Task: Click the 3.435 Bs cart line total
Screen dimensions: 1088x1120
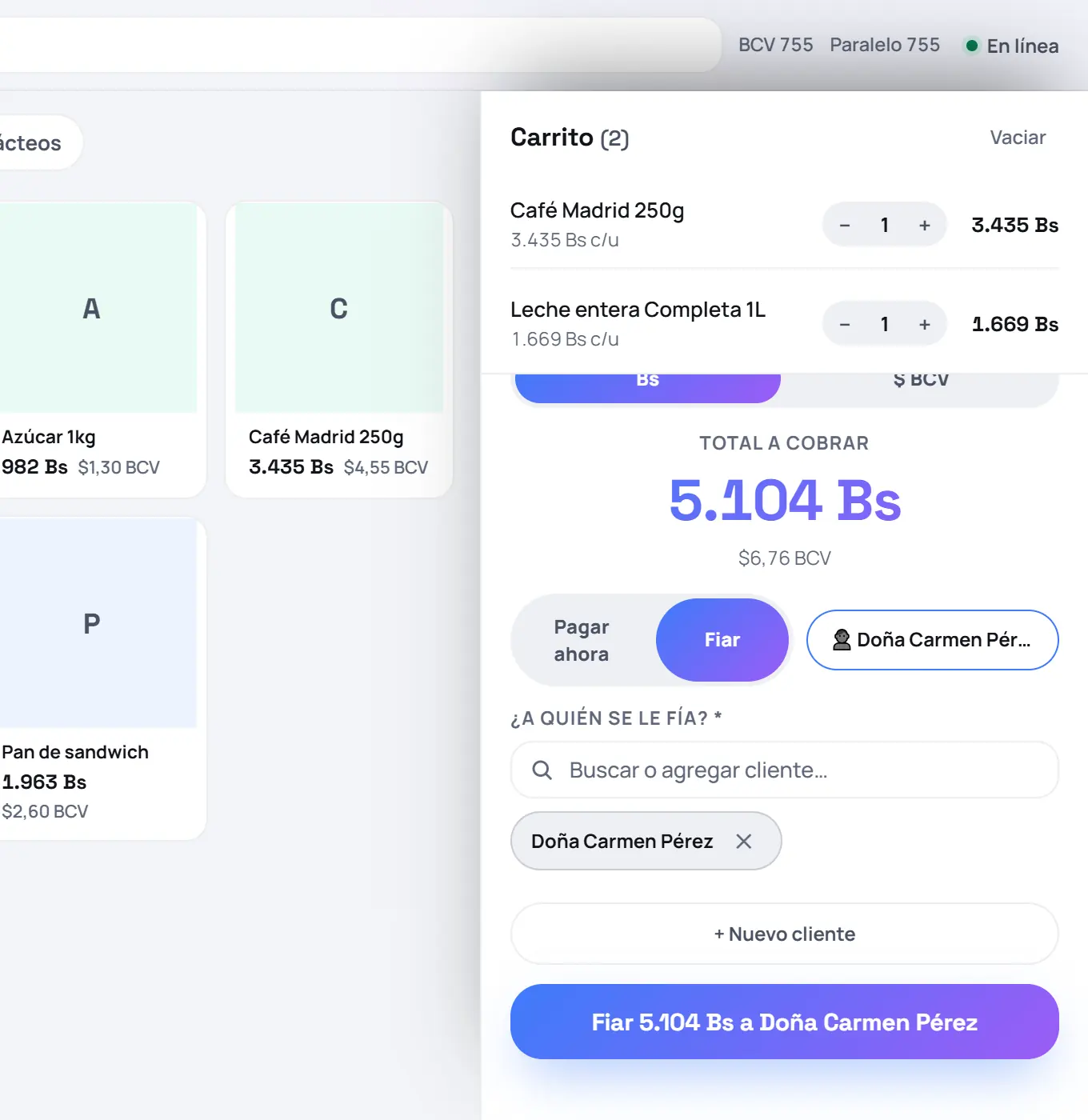Action: [x=1015, y=225]
